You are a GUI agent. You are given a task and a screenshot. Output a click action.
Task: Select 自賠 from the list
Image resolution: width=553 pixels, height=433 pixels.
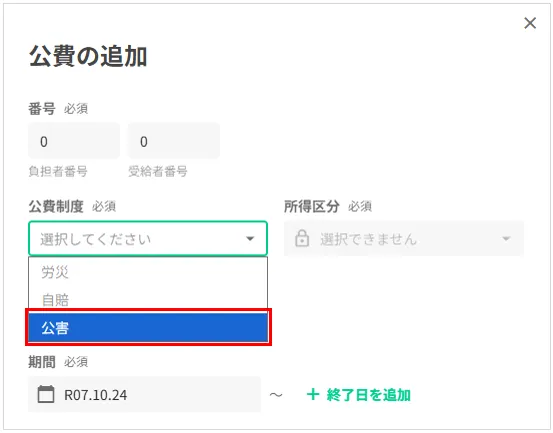click(x=148, y=300)
